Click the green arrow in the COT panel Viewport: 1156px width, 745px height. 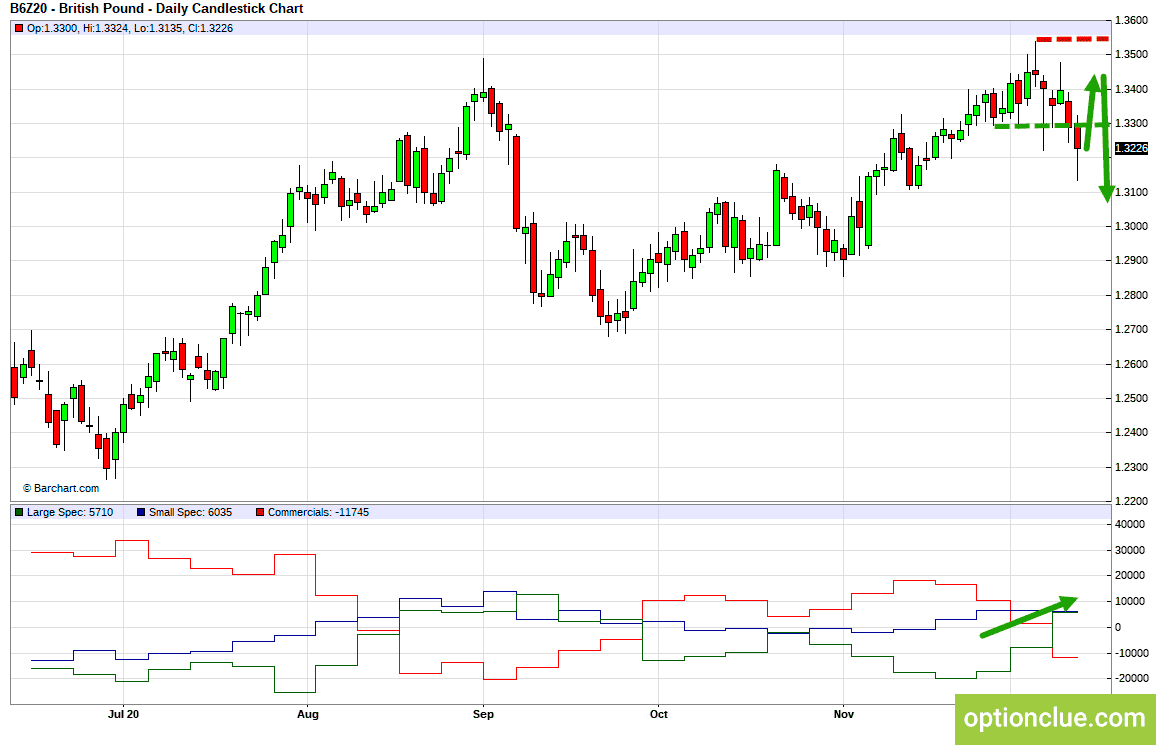(x=1028, y=617)
